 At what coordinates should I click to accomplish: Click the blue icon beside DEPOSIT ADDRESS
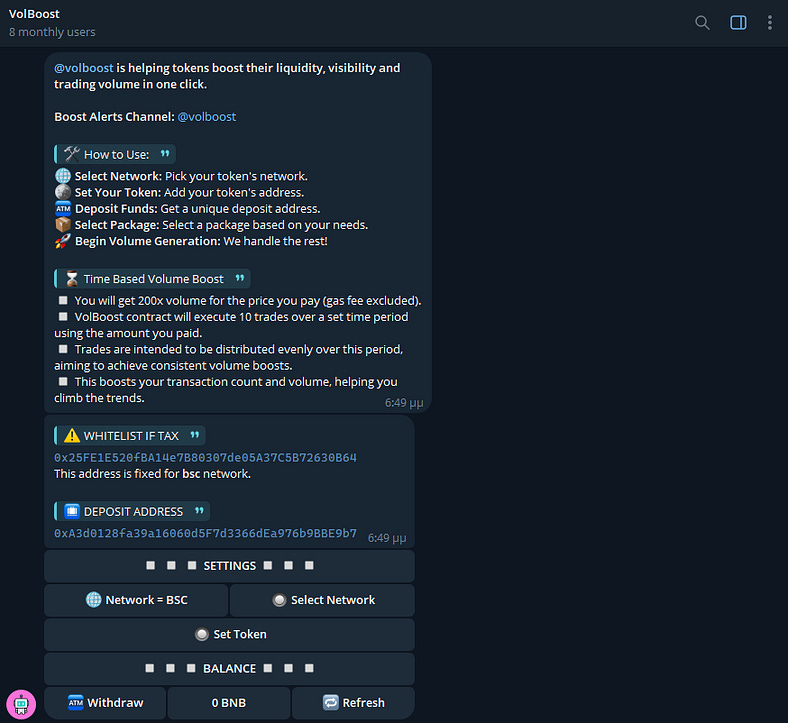(72, 511)
